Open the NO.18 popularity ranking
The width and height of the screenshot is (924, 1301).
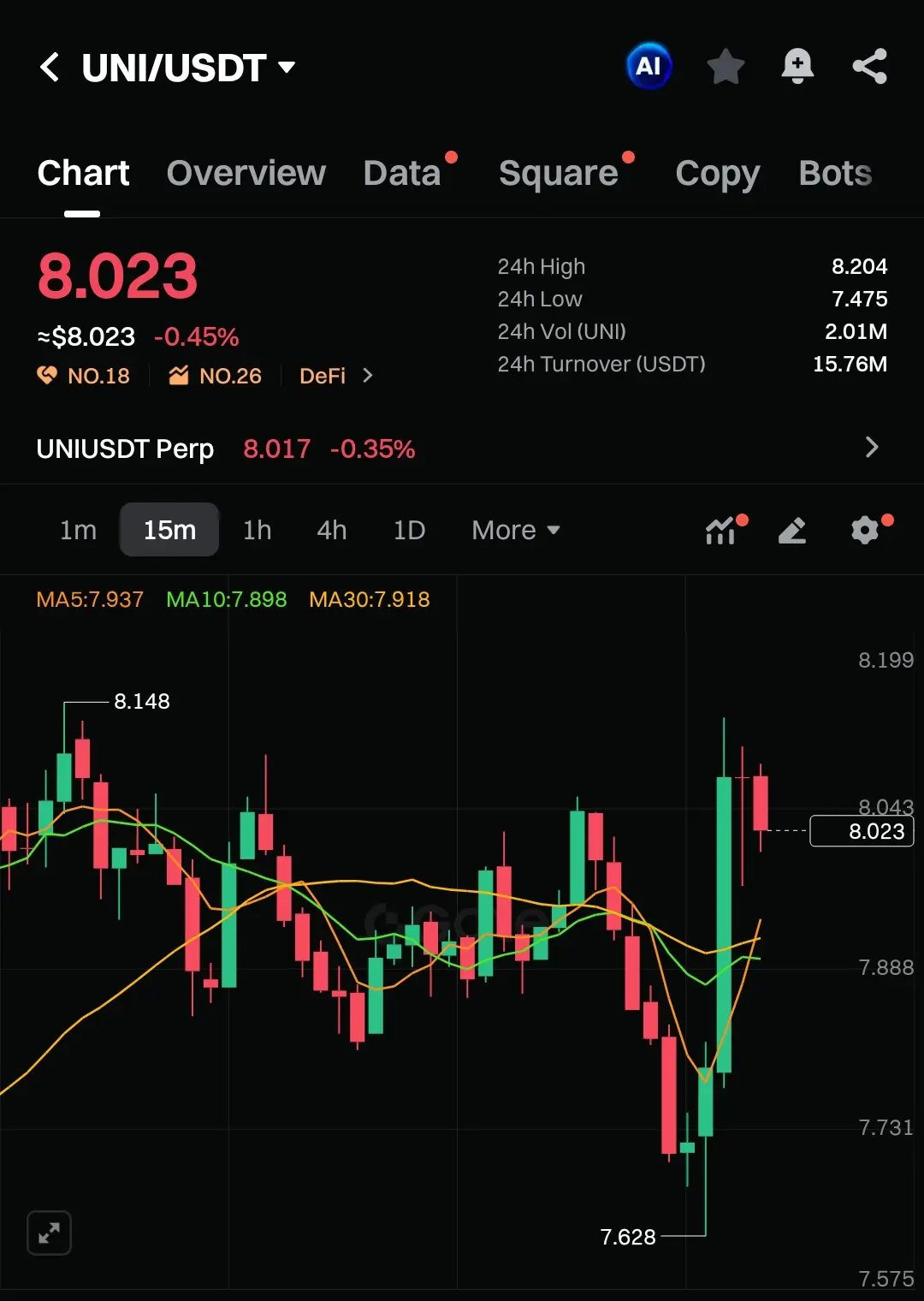tap(84, 376)
